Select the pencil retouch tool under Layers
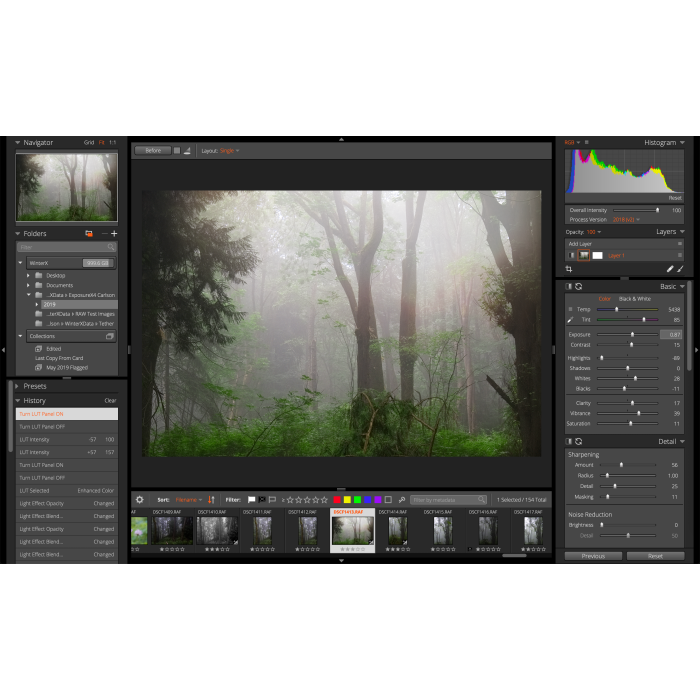Viewport: 700px width, 700px height. [x=670, y=269]
